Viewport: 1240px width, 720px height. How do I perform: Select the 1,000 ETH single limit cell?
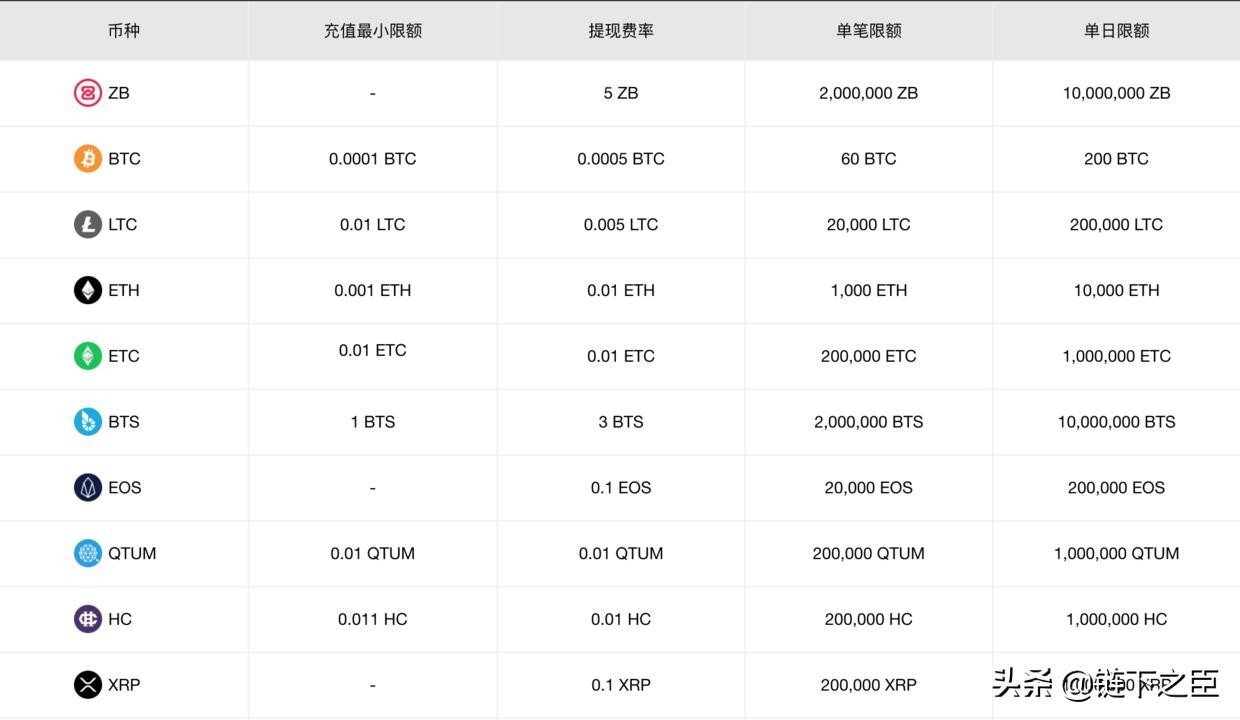tap(869, 290)
